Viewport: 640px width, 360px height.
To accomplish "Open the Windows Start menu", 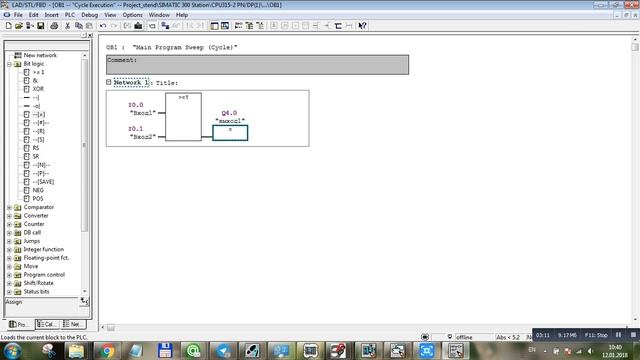I will tap(12, 351).
